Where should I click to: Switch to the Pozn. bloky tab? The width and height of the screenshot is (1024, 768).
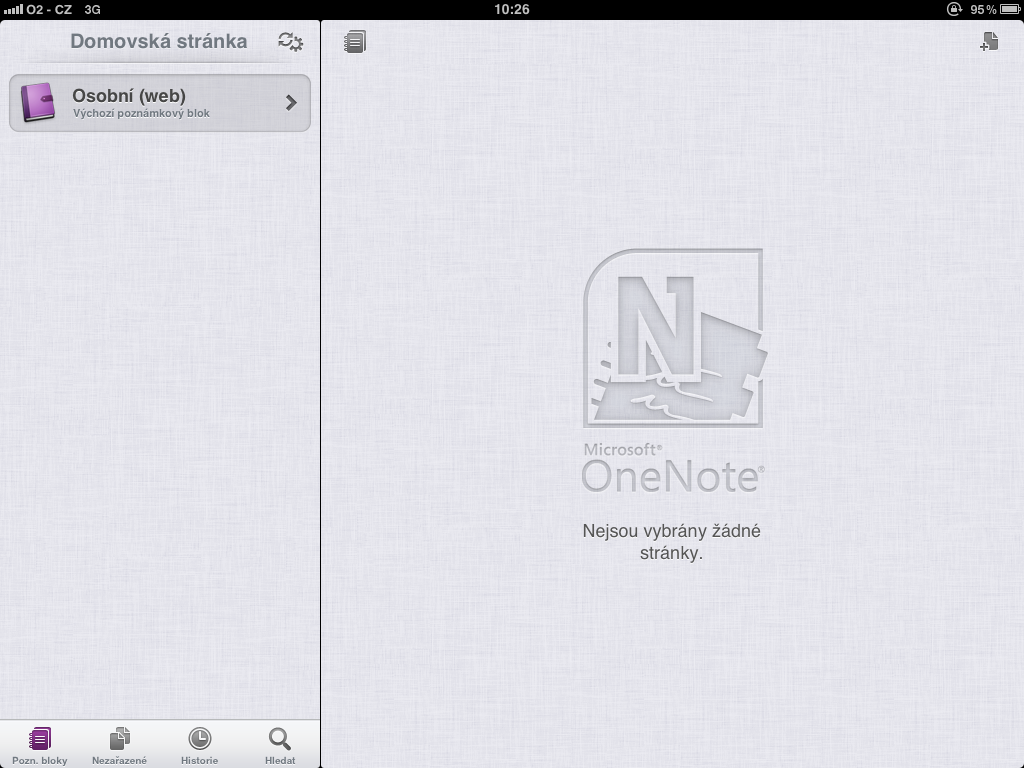pos(40,745)
